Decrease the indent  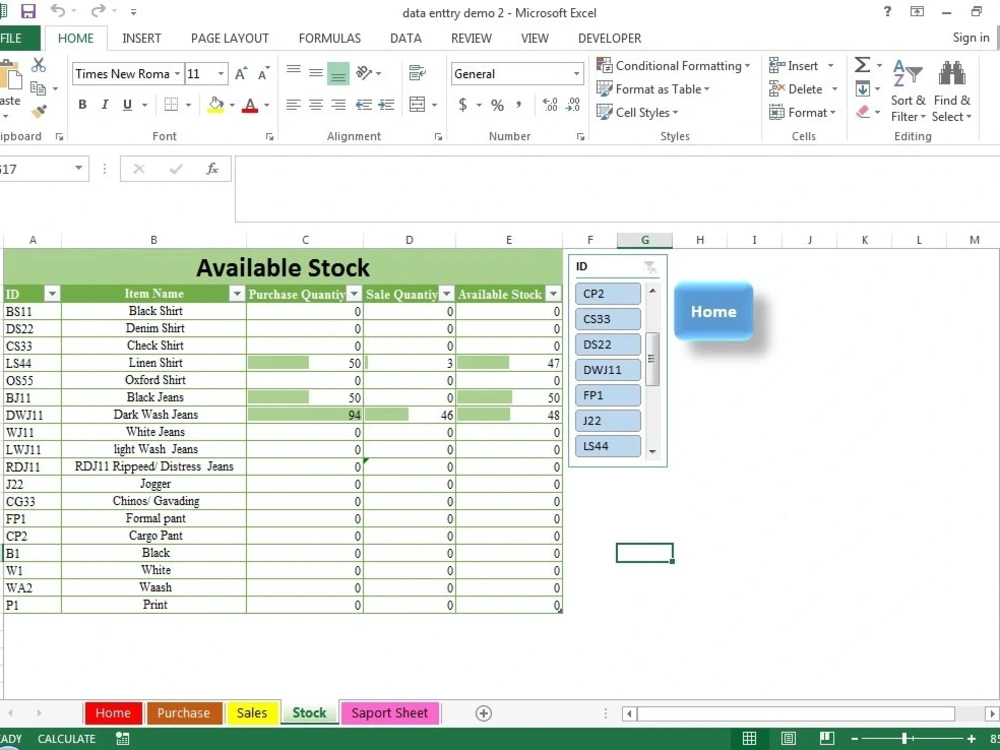tap(364, 105)
